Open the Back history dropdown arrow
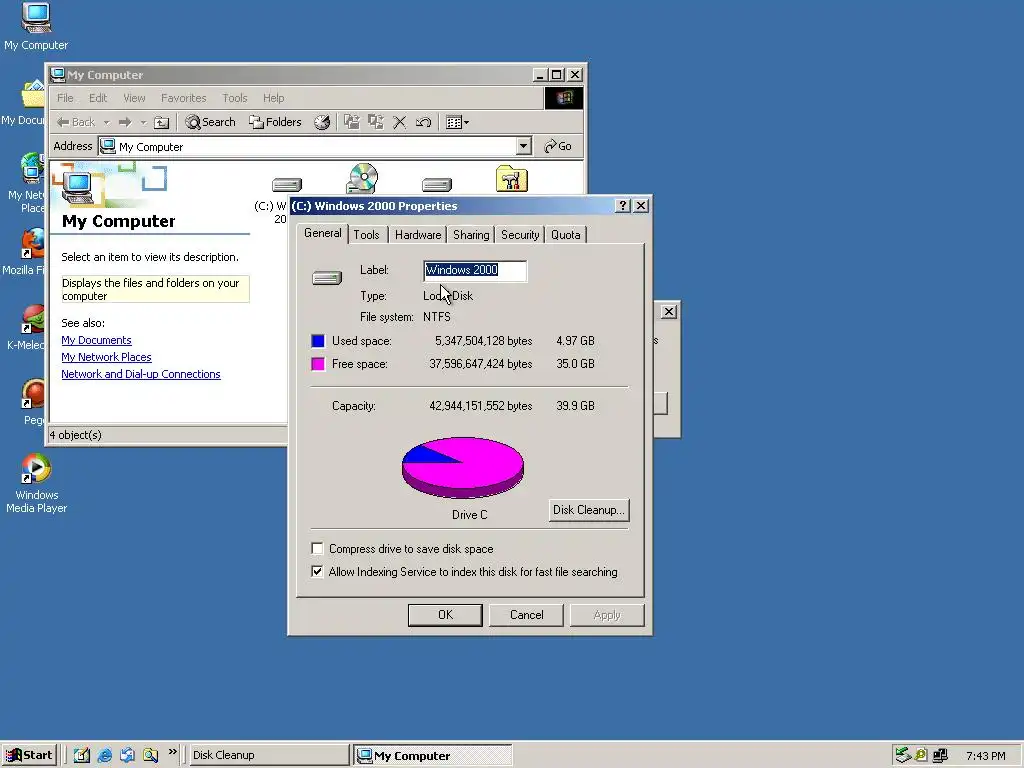Viewport: 1024px width, 768px height. click(x=106, y=122)
